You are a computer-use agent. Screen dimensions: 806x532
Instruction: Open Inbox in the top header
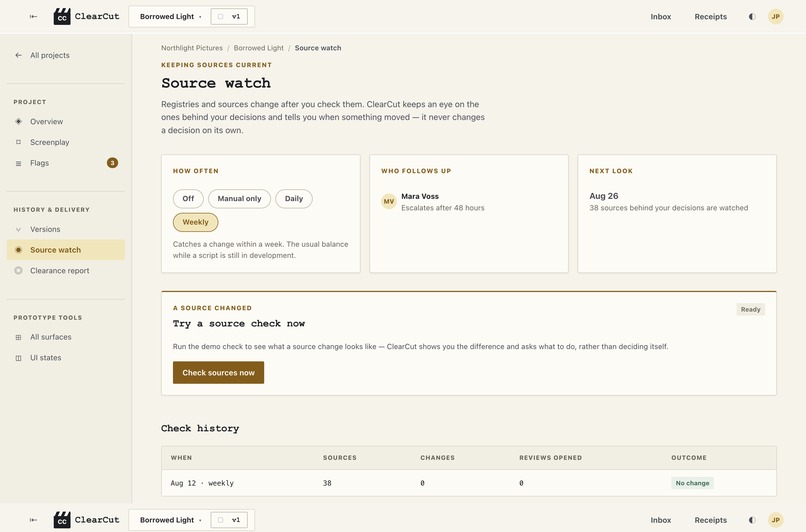[x=661, y=16]
